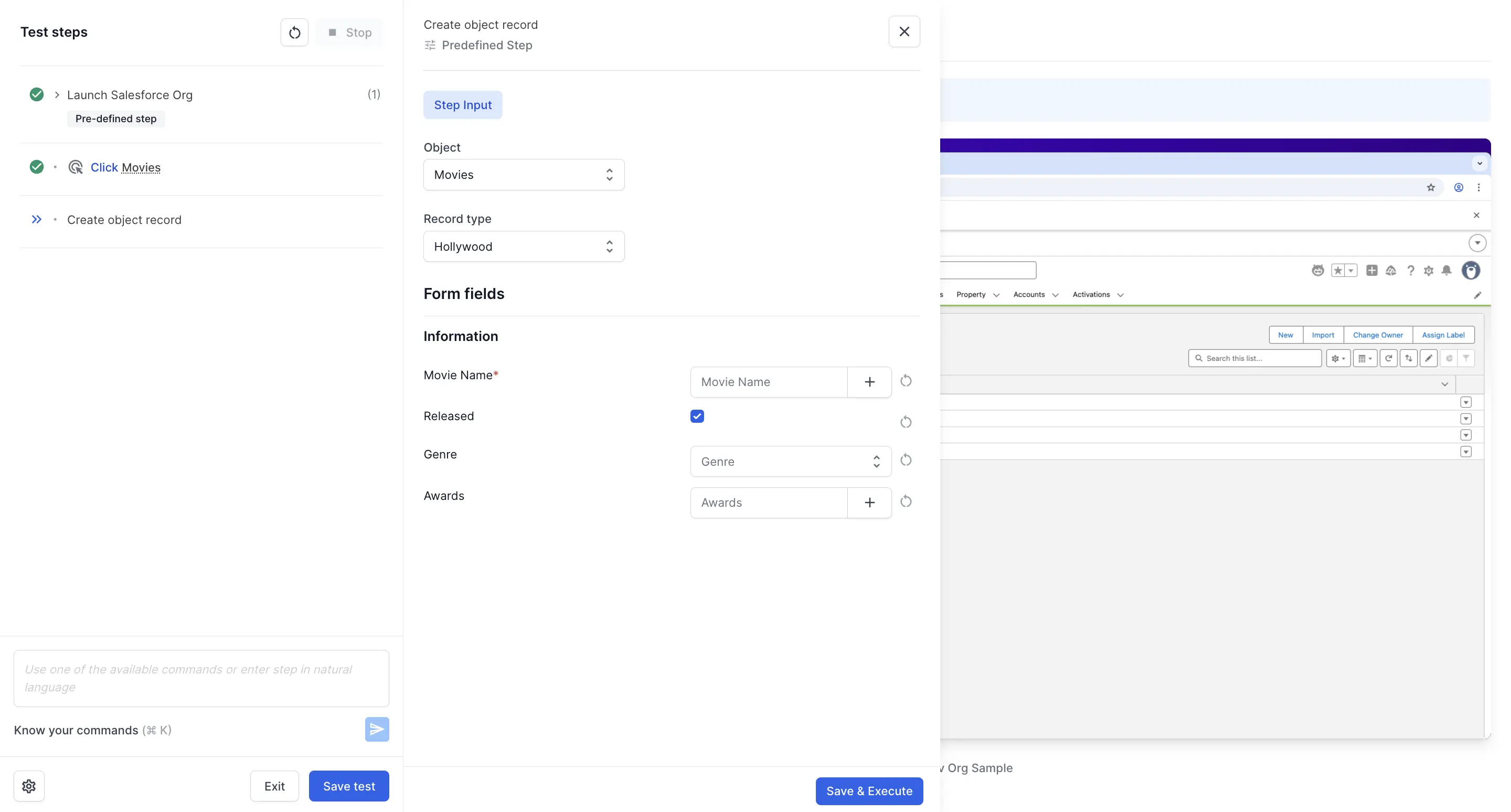Open the Salesforce setup gear icon
Screen dimensions: 1511x812
pos(1429,270)
